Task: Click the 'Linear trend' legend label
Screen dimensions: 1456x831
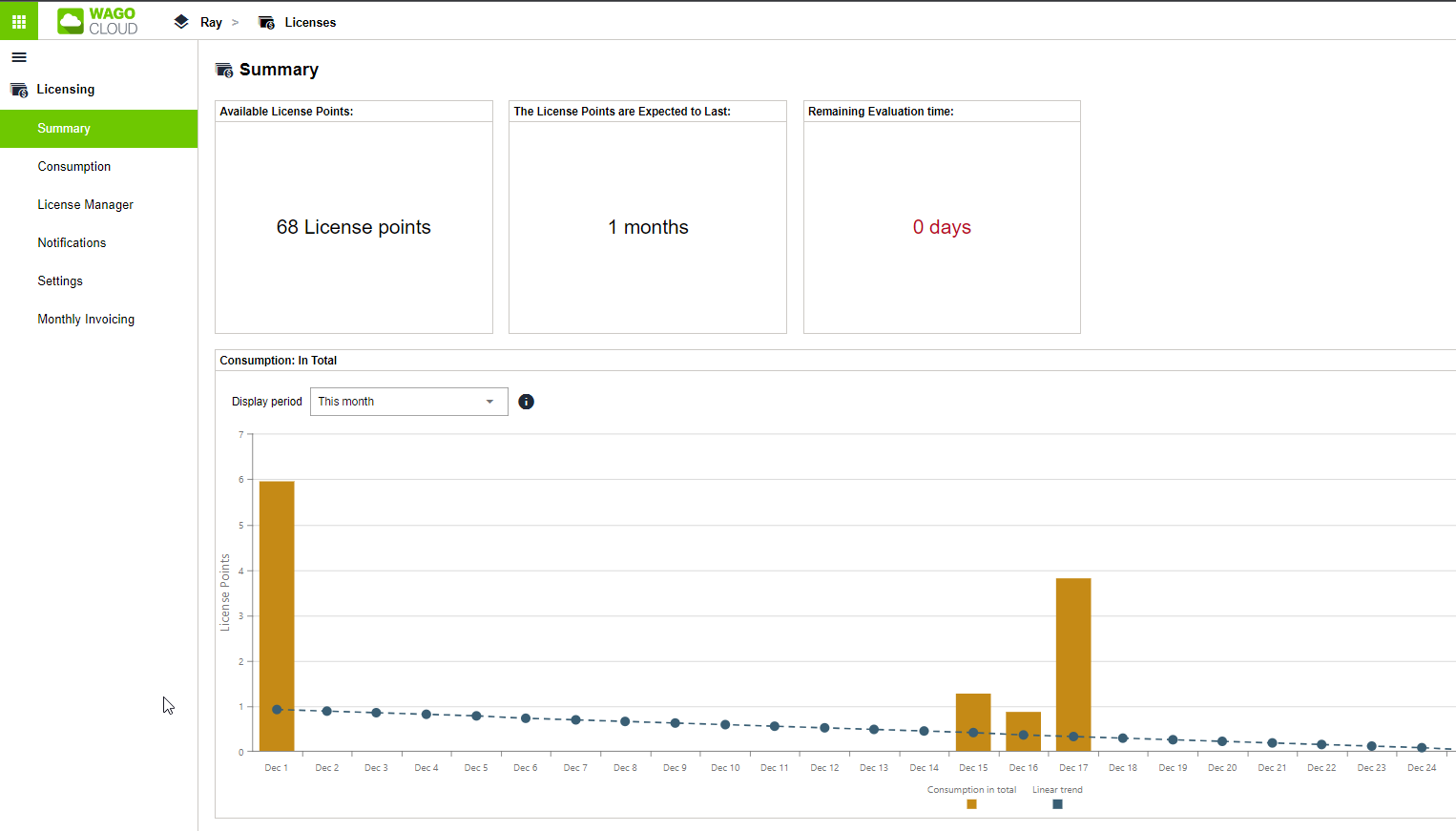Action: [x=1057, y=790]
